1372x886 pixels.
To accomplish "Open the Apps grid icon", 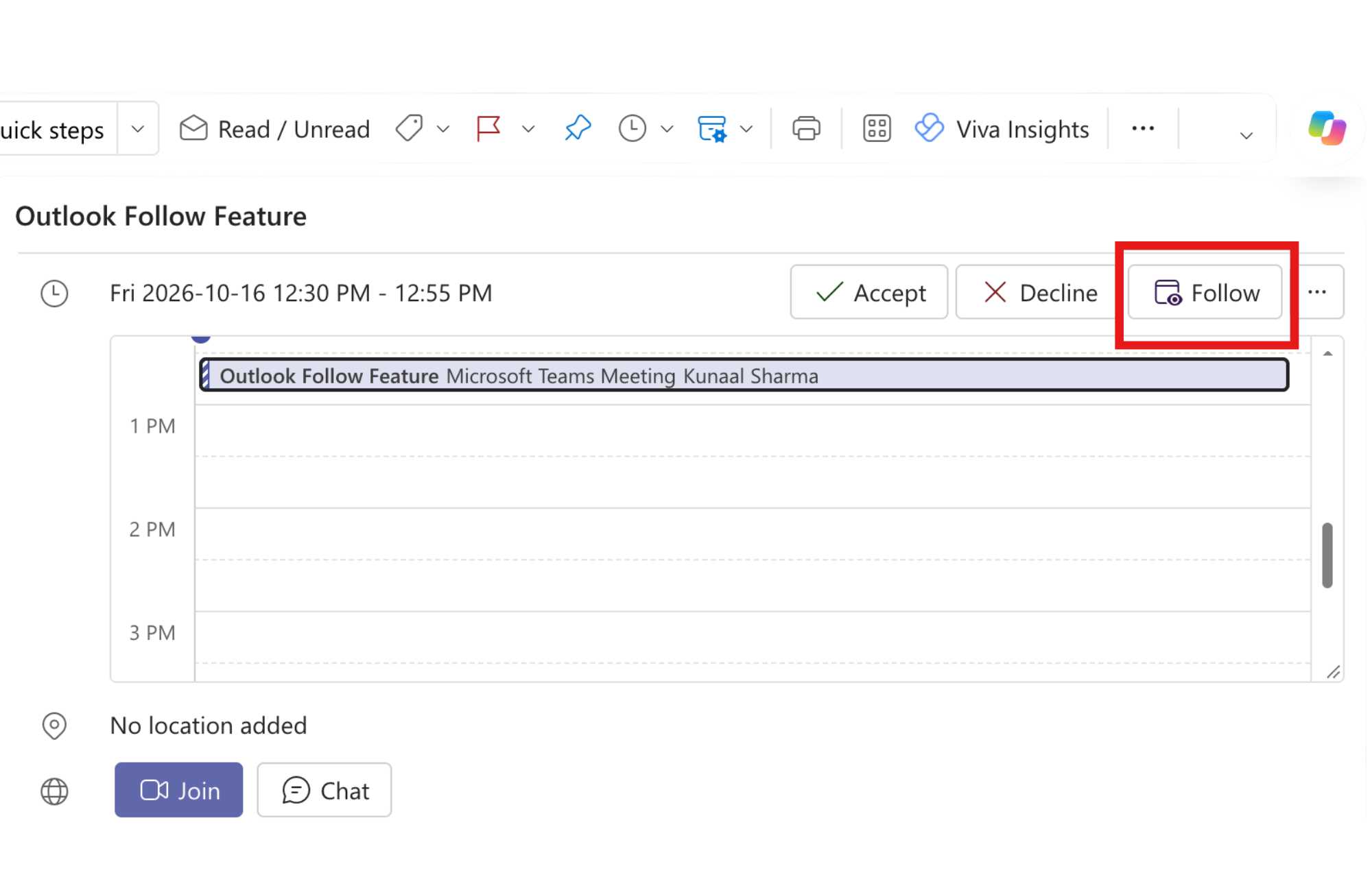I will point(877,128).
